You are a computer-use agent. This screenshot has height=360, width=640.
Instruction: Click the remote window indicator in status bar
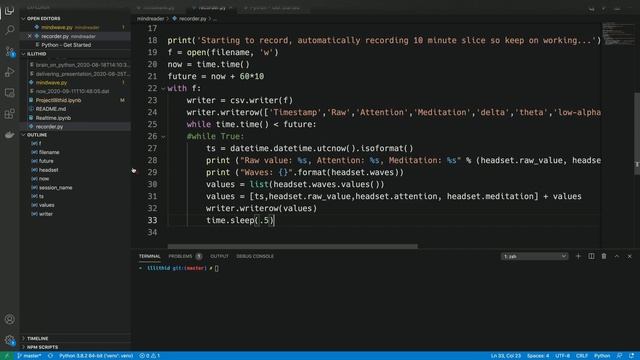click(7, 356)
